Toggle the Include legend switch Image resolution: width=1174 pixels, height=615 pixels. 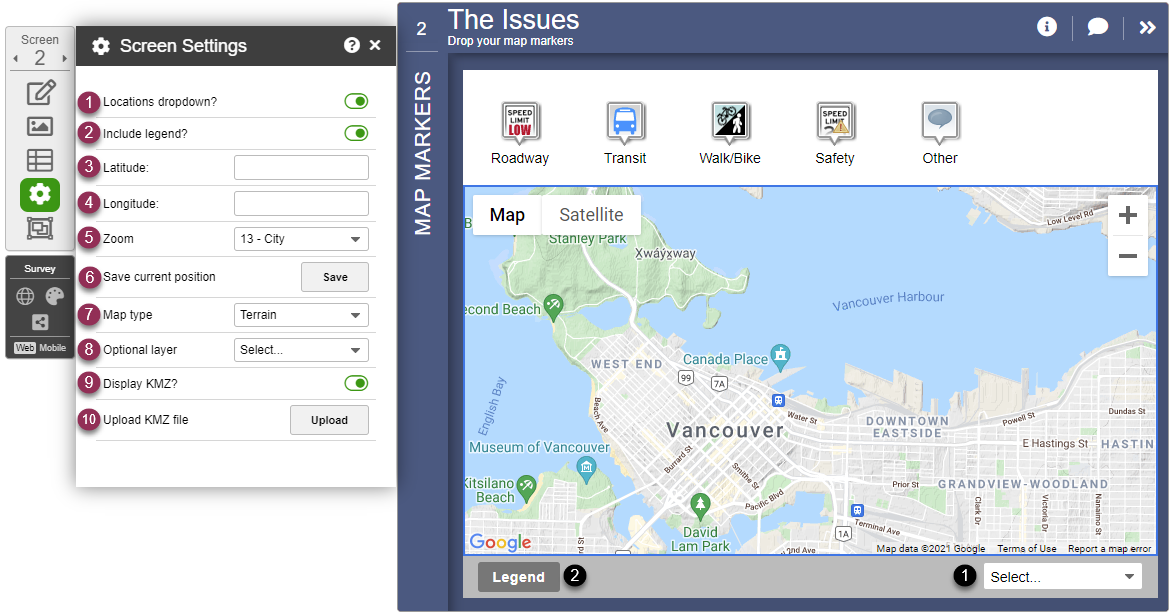pos(356,133)
